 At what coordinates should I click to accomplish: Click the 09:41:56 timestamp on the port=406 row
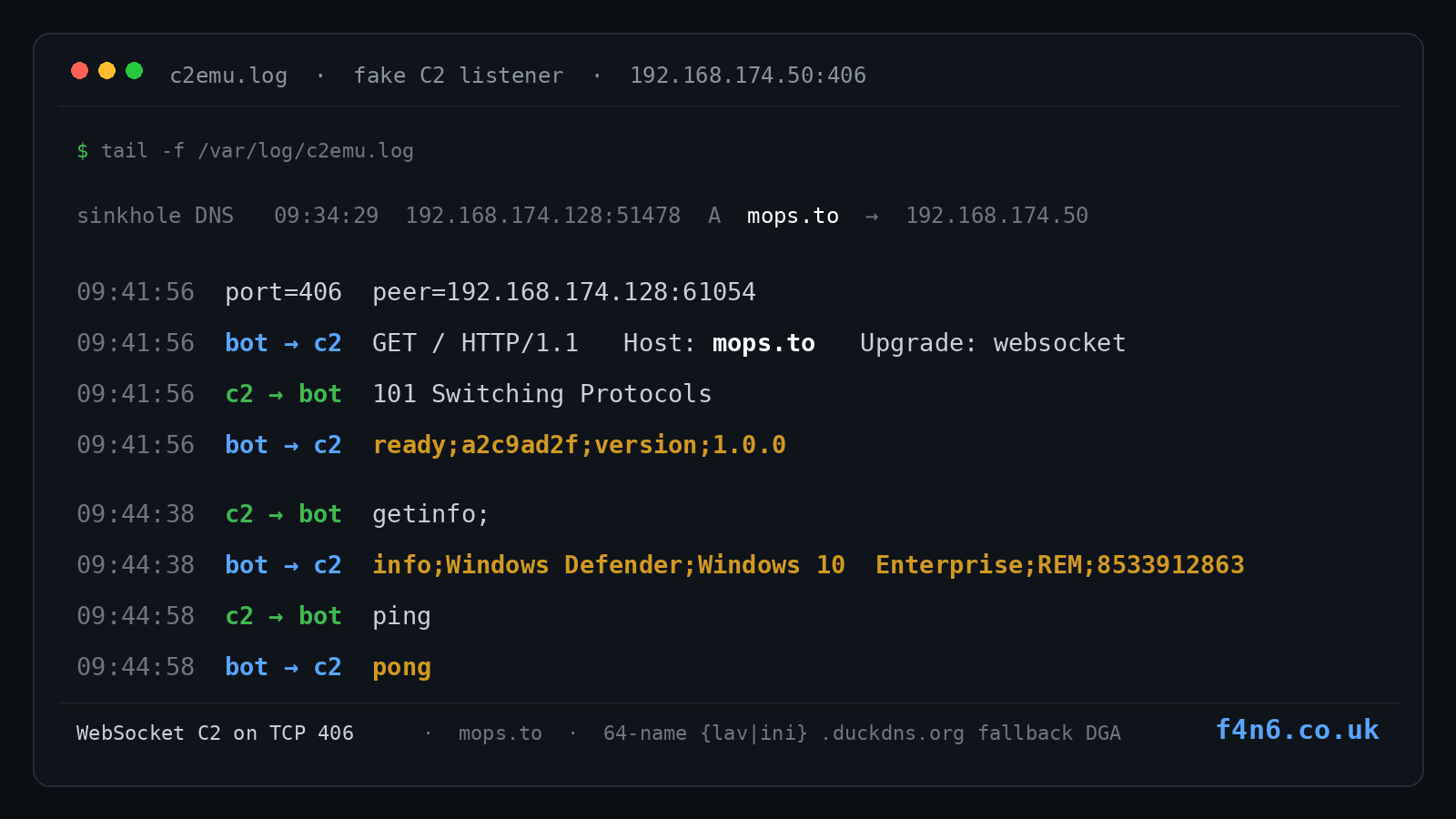(136, 292)
